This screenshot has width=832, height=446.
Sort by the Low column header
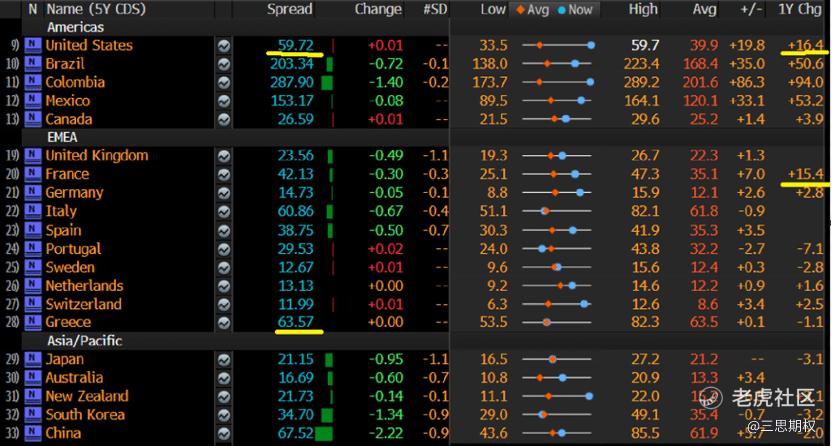493,9
